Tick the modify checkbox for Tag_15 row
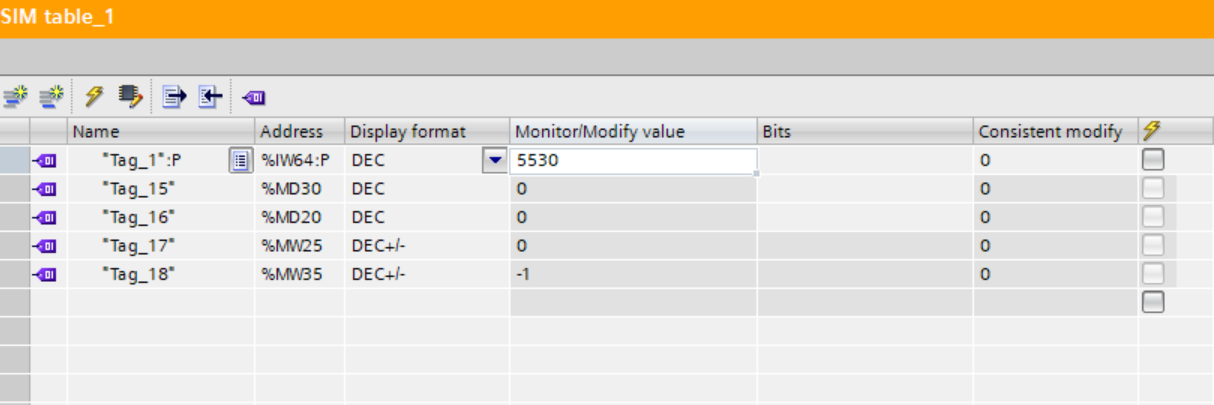The height and width of the screenshot is (405, 1214). click(1153, 188)
